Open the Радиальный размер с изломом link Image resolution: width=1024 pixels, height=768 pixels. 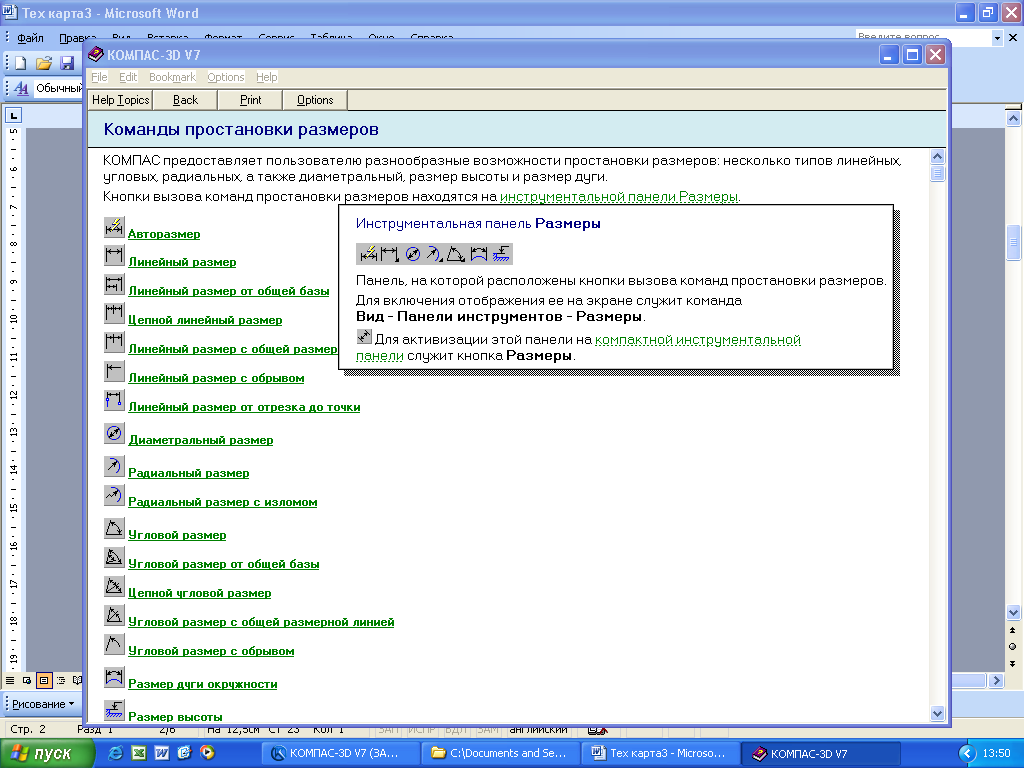tap(223, 502)
